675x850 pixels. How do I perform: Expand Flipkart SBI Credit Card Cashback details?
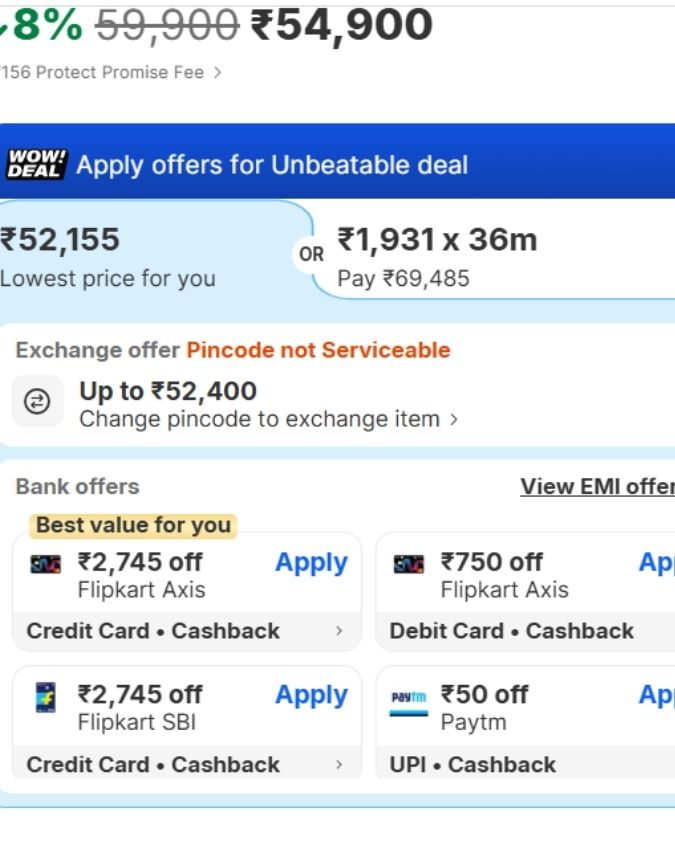point(339,764)
